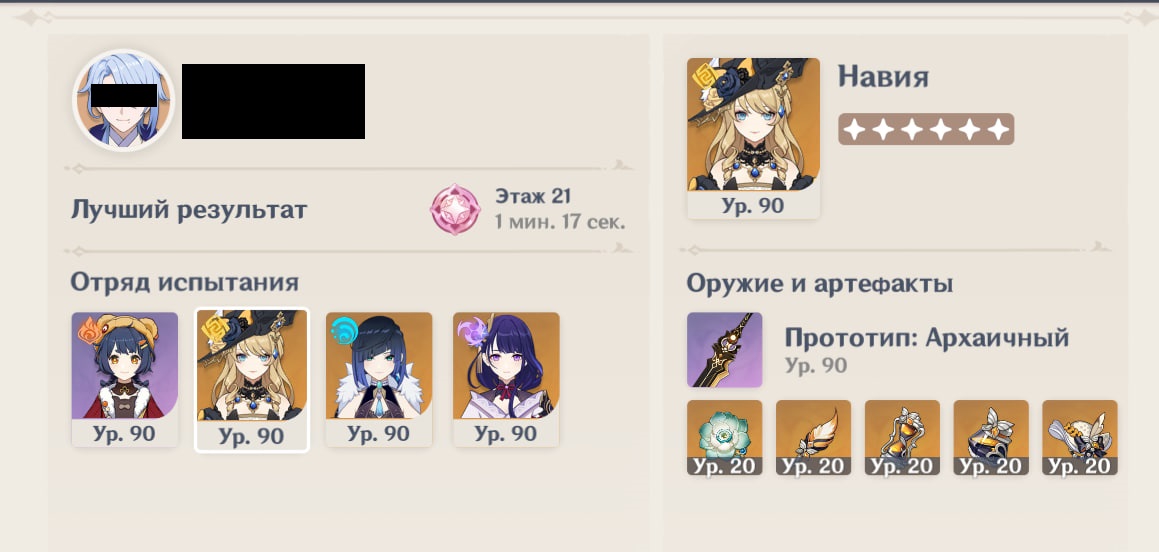The width and height of the screenshot is (1159, 552).
Task: Open the player's round avatar portrait
Action: click(x=123, y=100)
